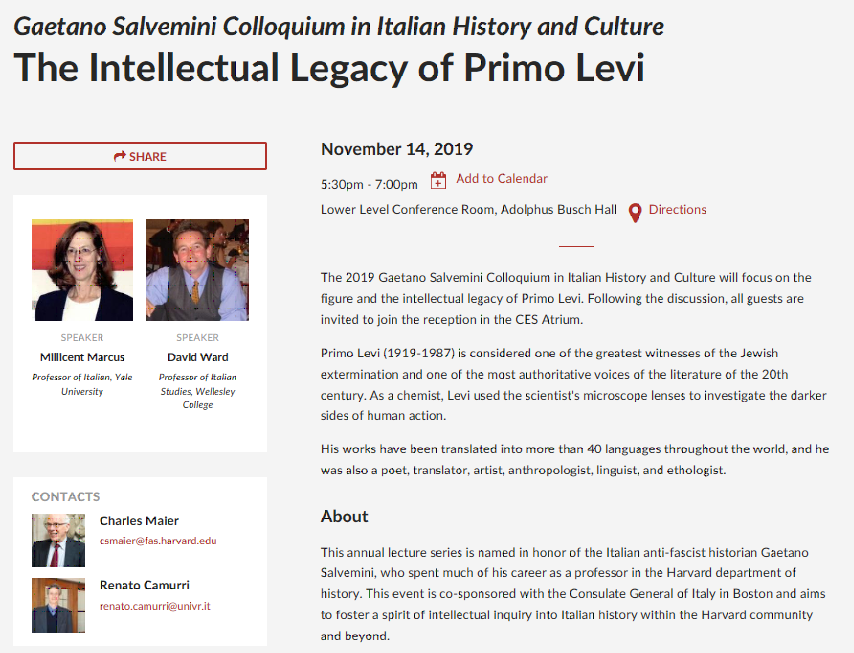Screen dimensions: 854x653
Task: Click the November 14, 2019 date
Action: pos(397,150)
